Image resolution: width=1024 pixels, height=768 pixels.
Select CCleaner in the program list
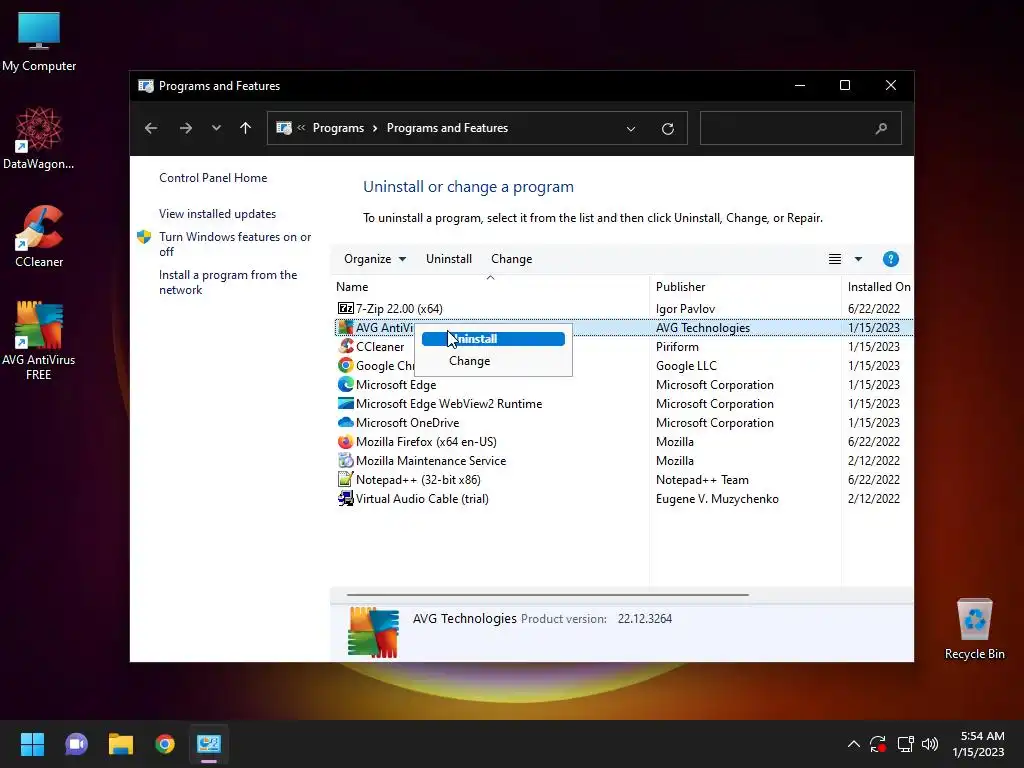(x=380, y=347)
